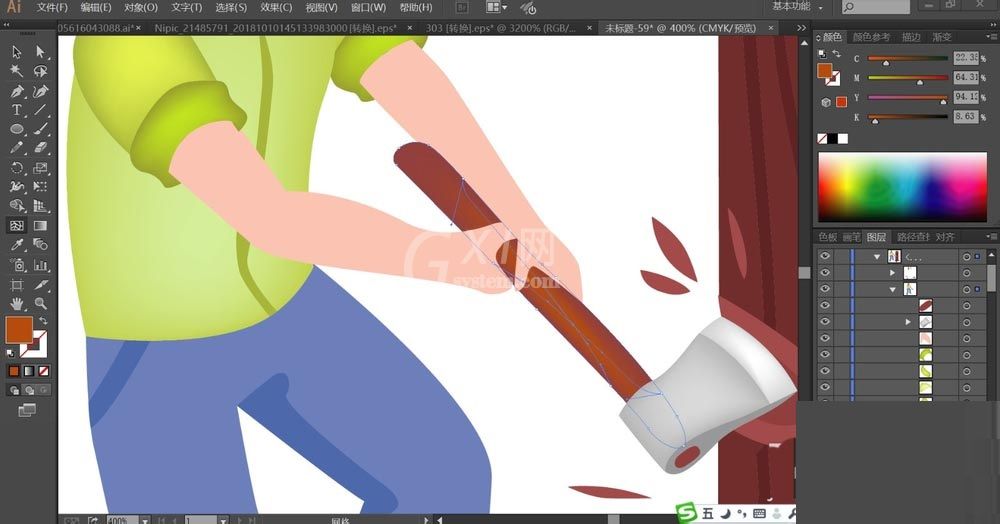Collapse the lumberjack group sublayer
Viewport: 1000px width, 524px height.
892,289
